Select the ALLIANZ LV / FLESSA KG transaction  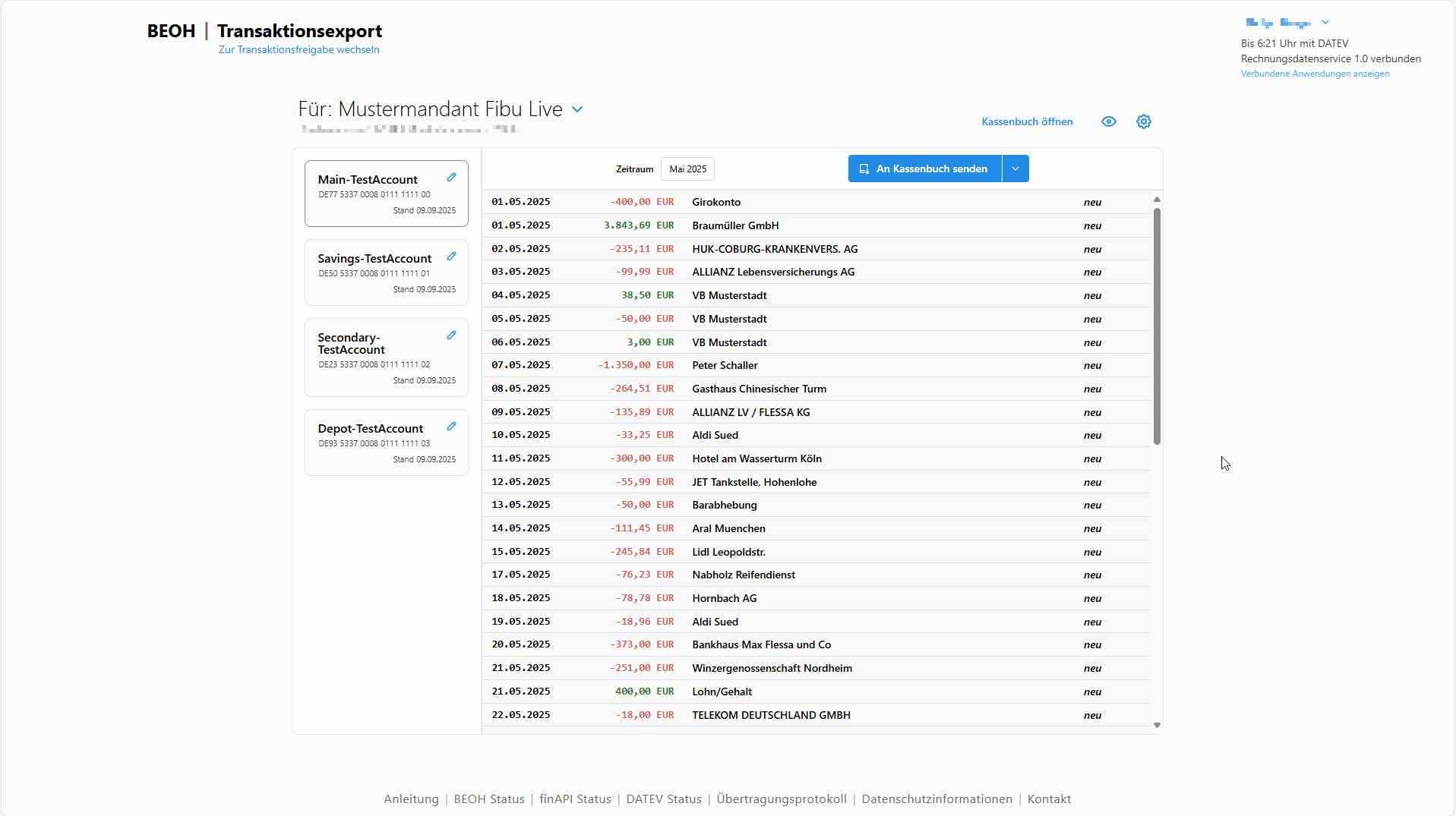pos(816,412)
